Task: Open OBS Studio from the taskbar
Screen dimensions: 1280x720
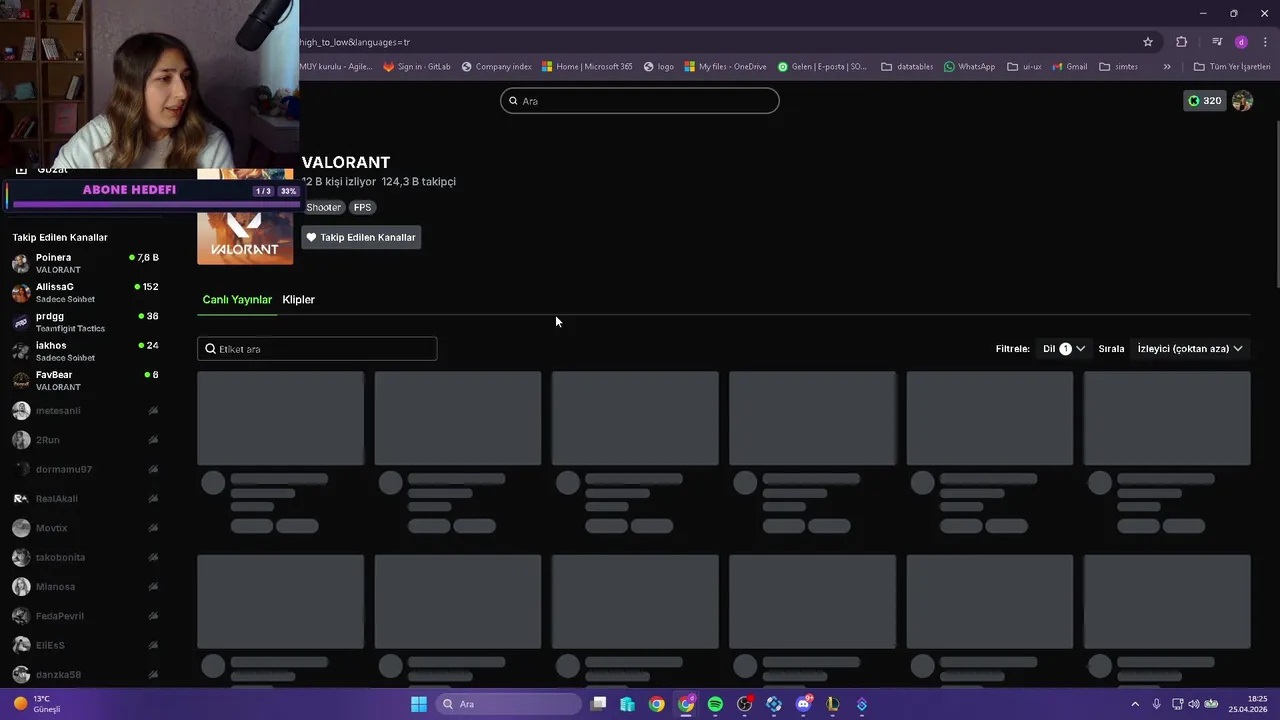Action: pos(744,704)
